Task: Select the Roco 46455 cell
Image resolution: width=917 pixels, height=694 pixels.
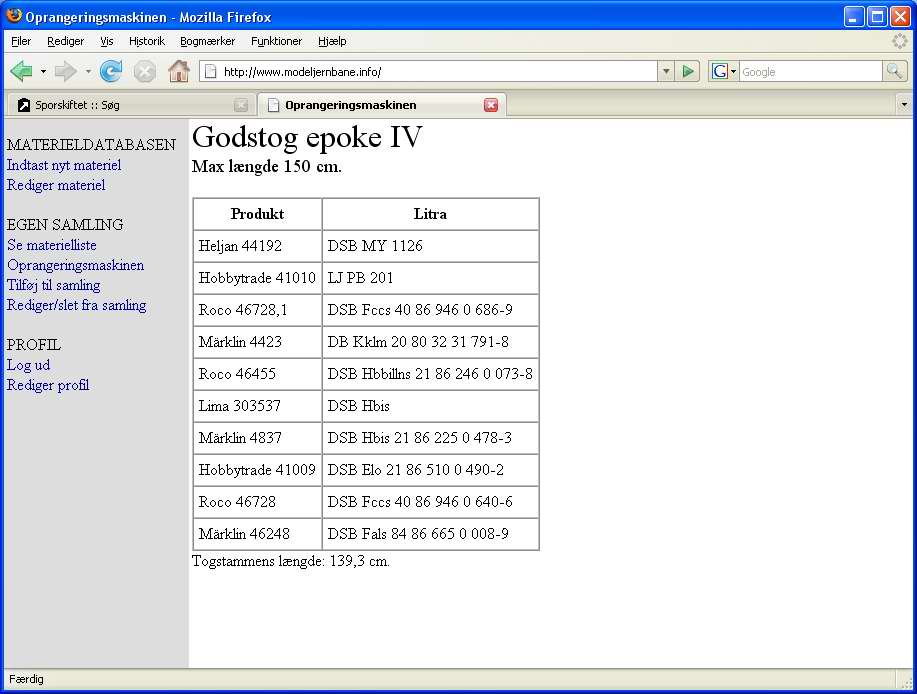Action: [x=257, y=374]
